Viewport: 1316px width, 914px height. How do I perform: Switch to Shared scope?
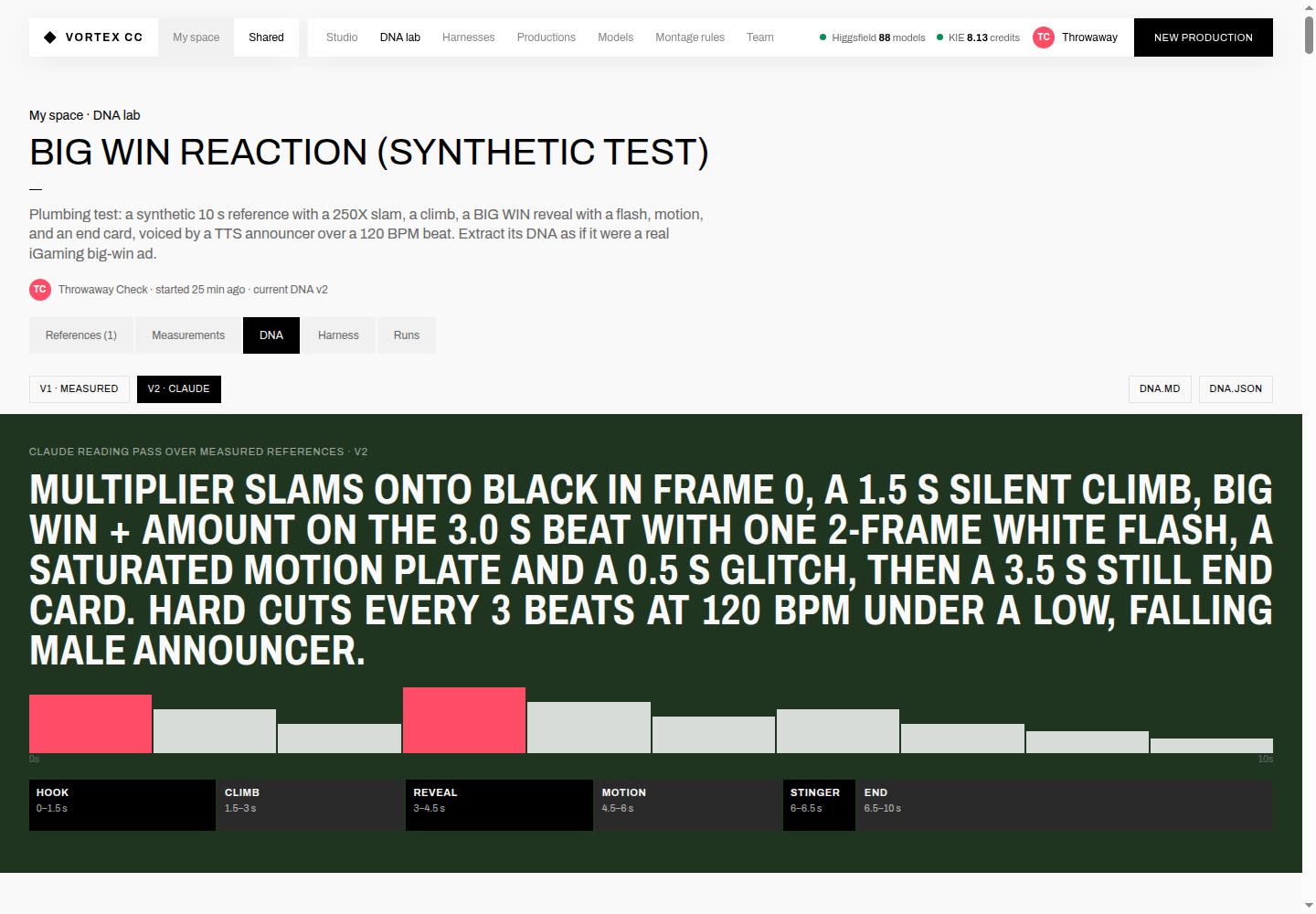[x=266, y=37]
